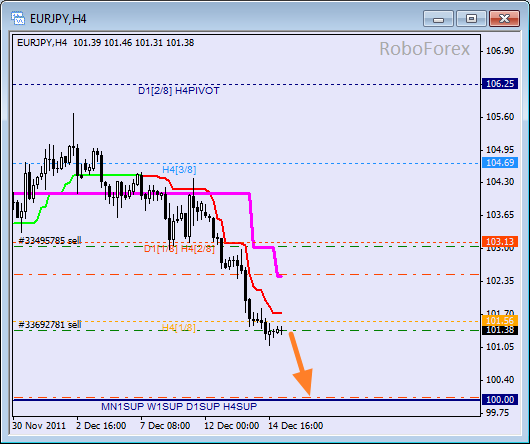The image size is (530, 444).
Task: Click the H4[3/8] level label
Action: pyautogui.click(x=179, y=170)
